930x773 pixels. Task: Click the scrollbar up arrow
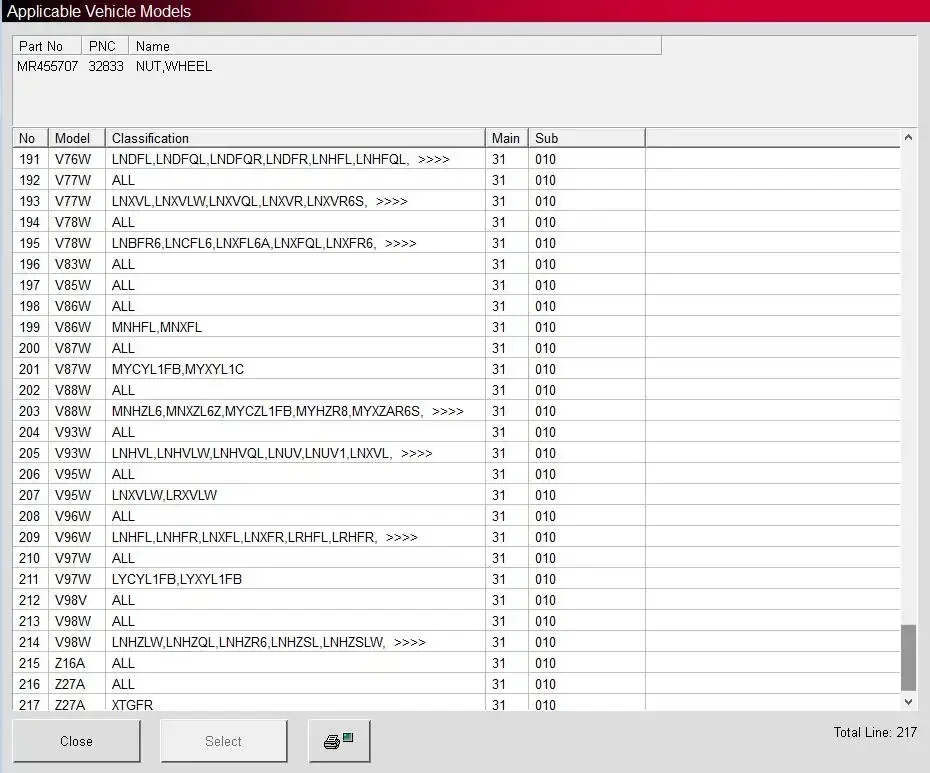tap(908, 138)
